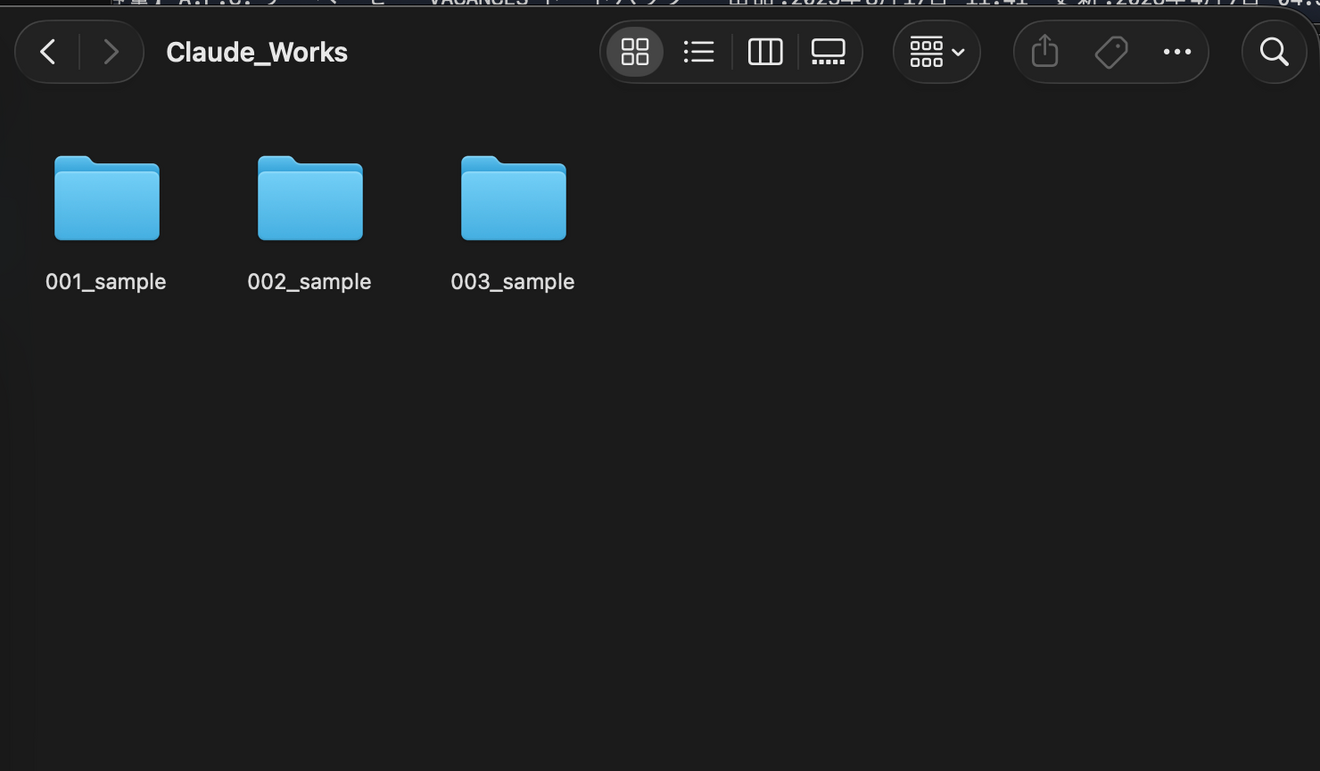Expand the view grouping dropdown menu

936,51
